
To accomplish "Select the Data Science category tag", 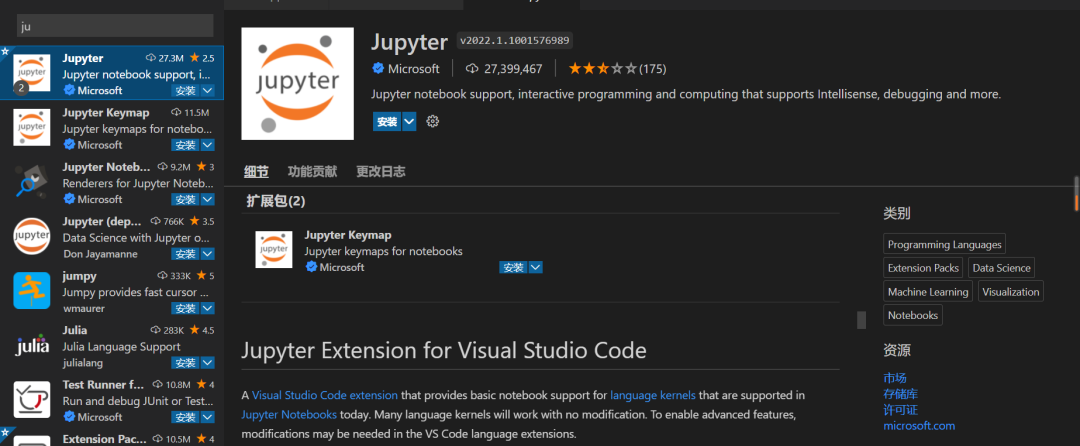I will [x=1001, y=268].
